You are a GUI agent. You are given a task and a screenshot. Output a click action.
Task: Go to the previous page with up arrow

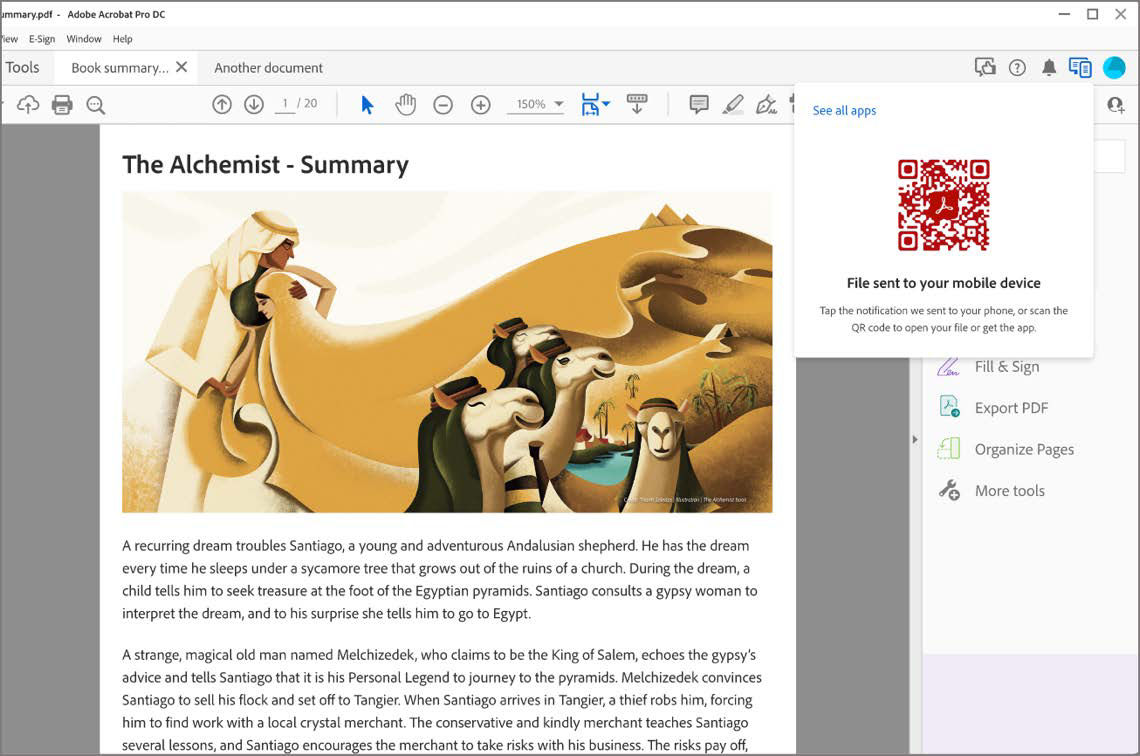(222, 105)
